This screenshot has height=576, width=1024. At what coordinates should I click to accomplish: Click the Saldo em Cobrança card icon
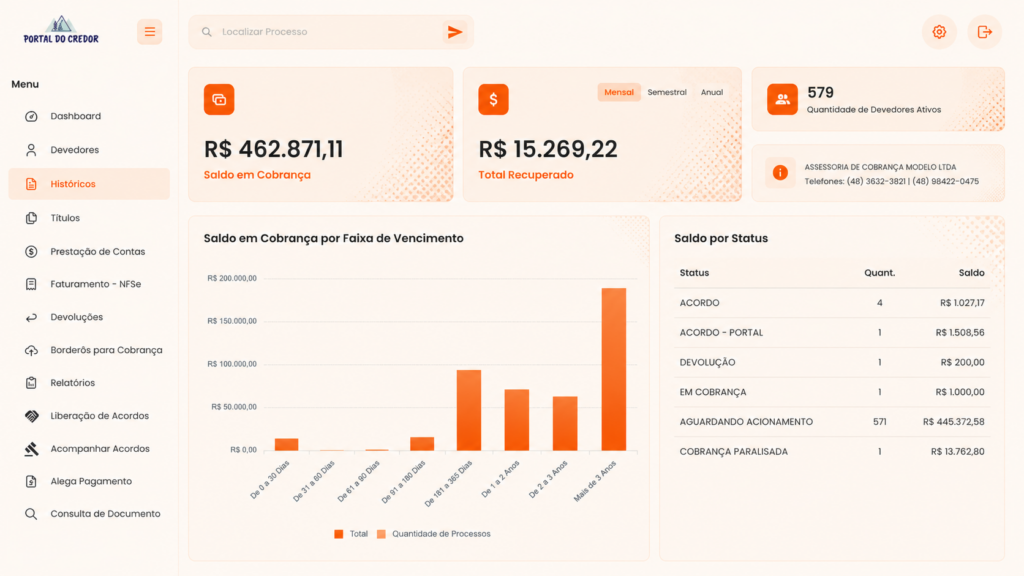pyautogui.click(x=219, y=99)
